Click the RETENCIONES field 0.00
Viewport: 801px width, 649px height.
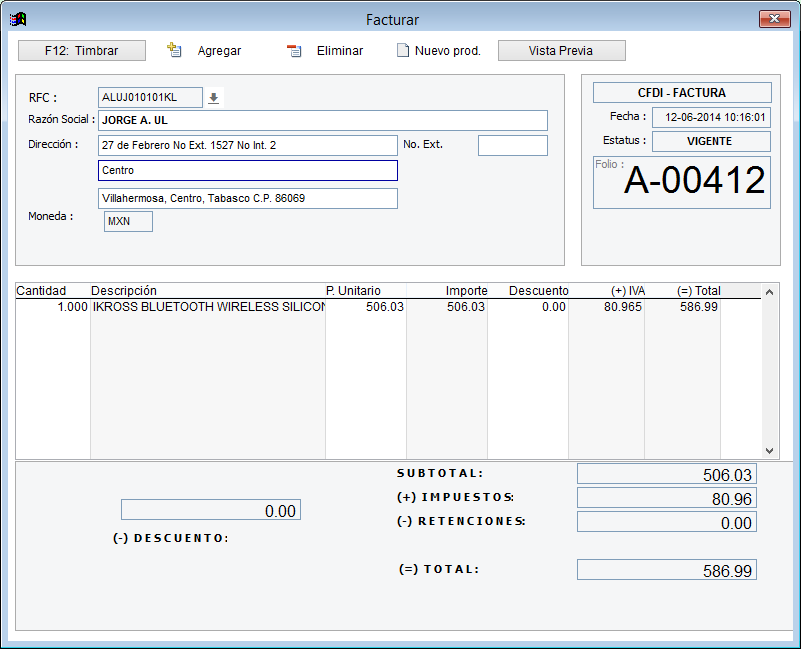pos(667,522)
